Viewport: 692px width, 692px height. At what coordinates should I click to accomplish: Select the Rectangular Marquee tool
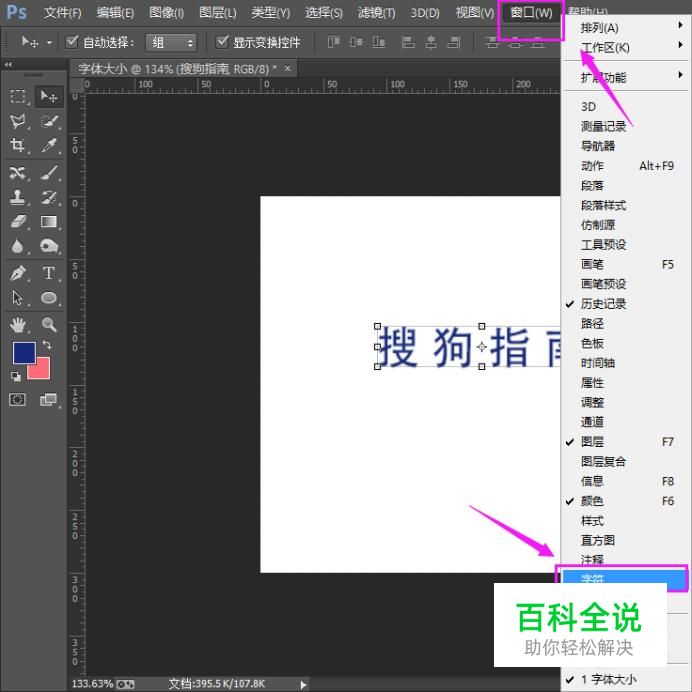[18, 96]
